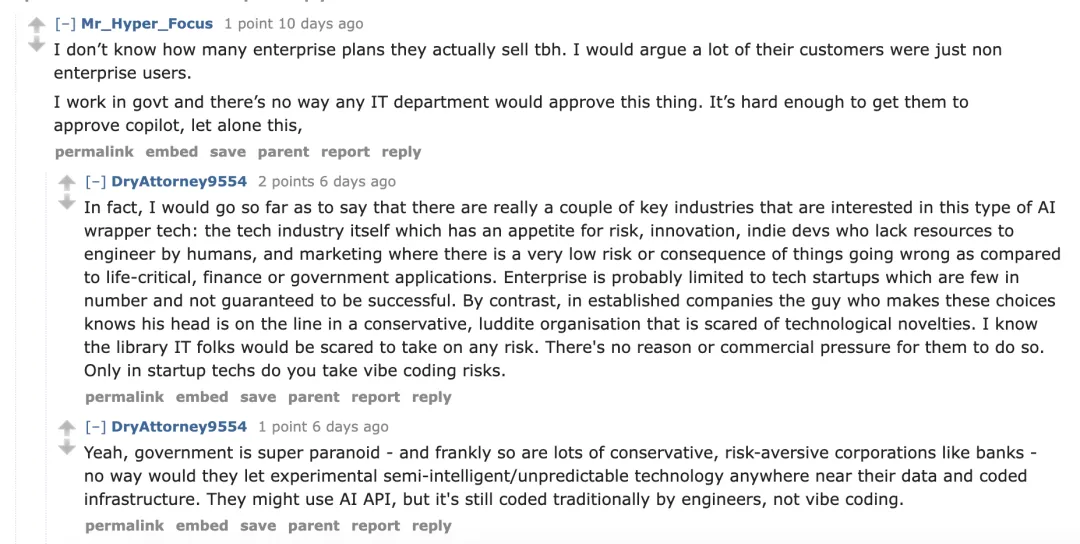Click embed under the AI wrapper comment
1080x544 pixels.
point(202,397)
